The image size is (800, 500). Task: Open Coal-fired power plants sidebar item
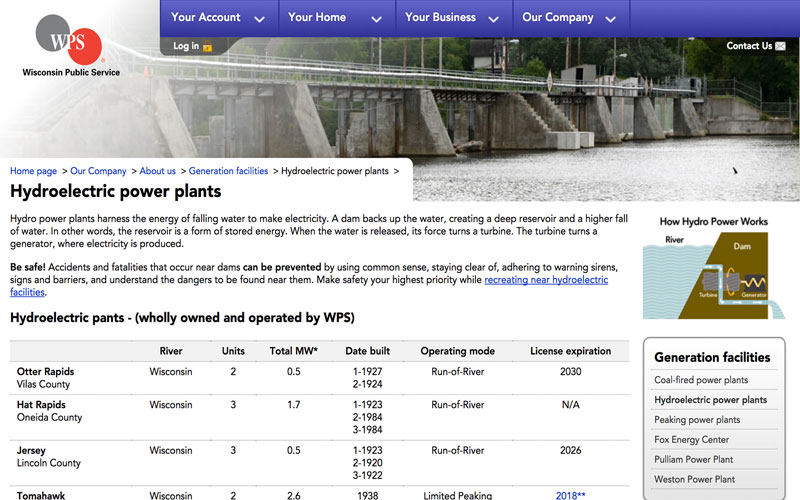point(701,380)
